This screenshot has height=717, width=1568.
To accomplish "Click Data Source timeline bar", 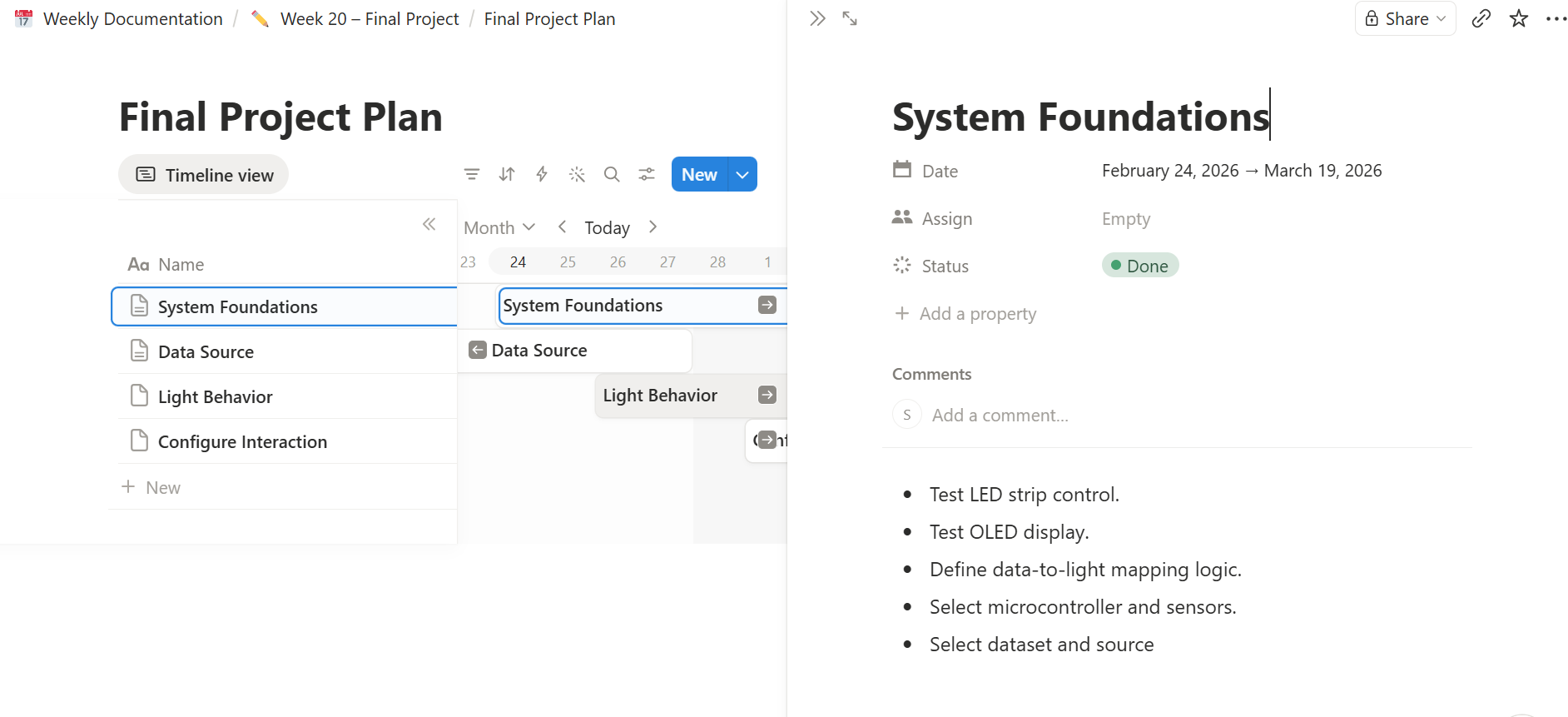I will pos(574,351).
